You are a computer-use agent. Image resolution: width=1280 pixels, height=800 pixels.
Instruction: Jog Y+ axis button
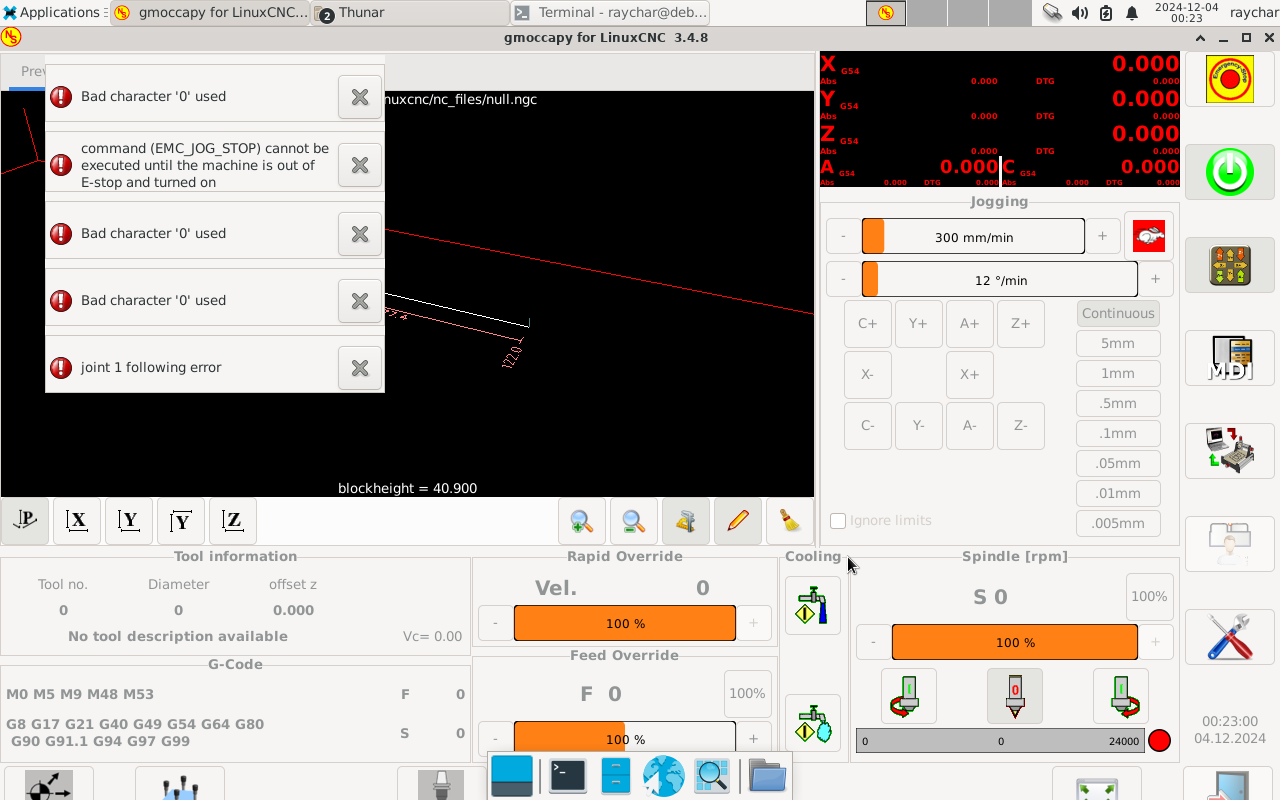point(919,323)
